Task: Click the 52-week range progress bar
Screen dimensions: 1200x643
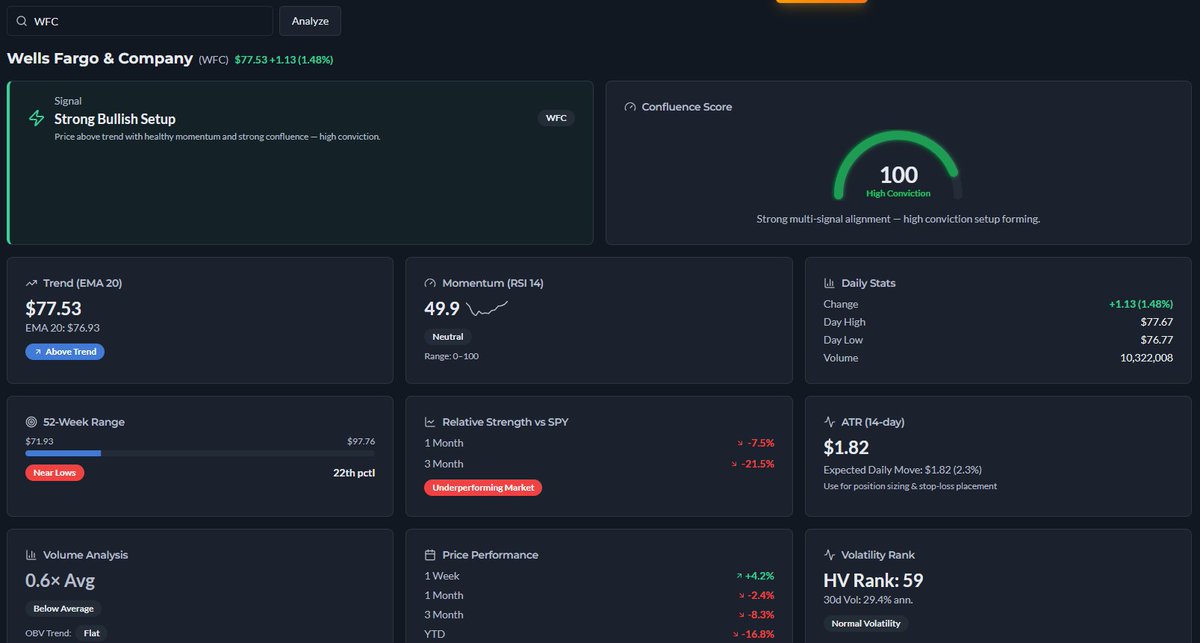Action: [200, 453]
